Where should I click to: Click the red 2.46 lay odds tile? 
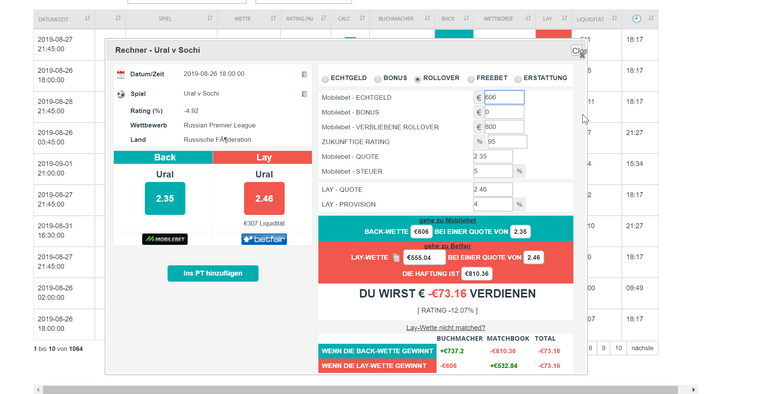tap(264, 198)
